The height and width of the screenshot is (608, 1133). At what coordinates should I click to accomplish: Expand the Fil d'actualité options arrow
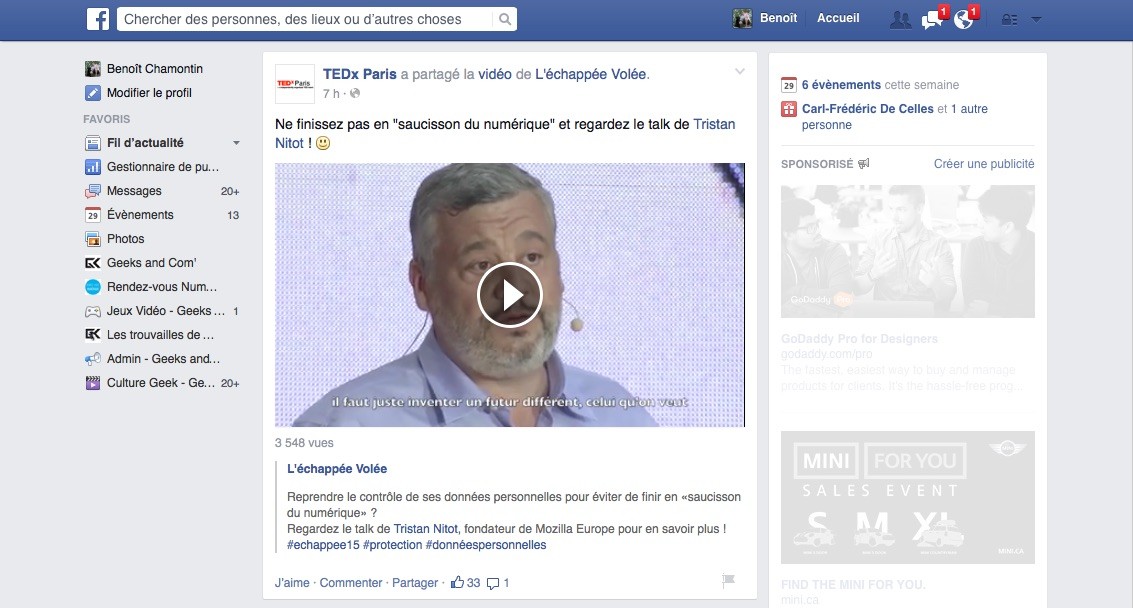pyautogui.click(x=236, y=142)
